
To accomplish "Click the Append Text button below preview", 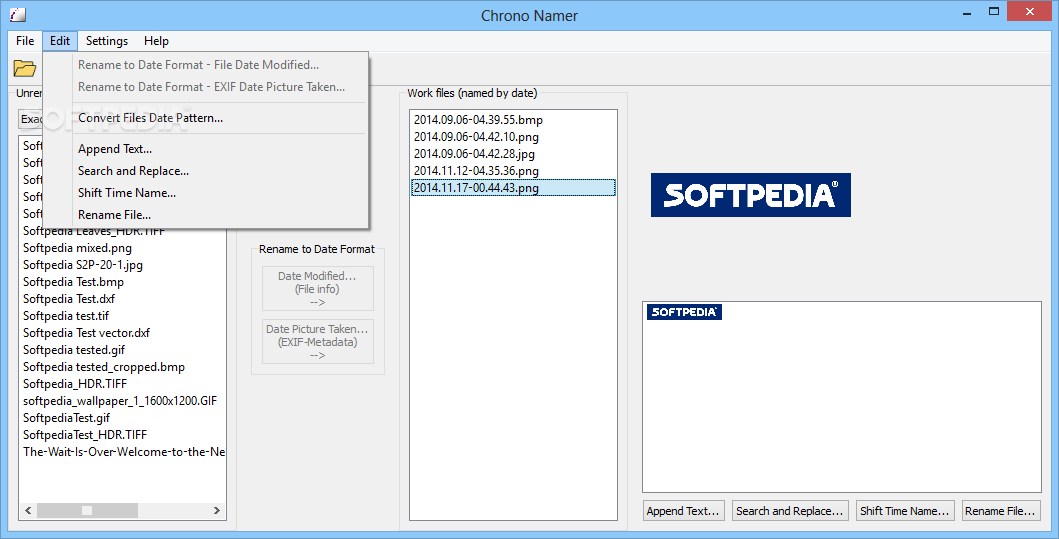I will [685, 511].
